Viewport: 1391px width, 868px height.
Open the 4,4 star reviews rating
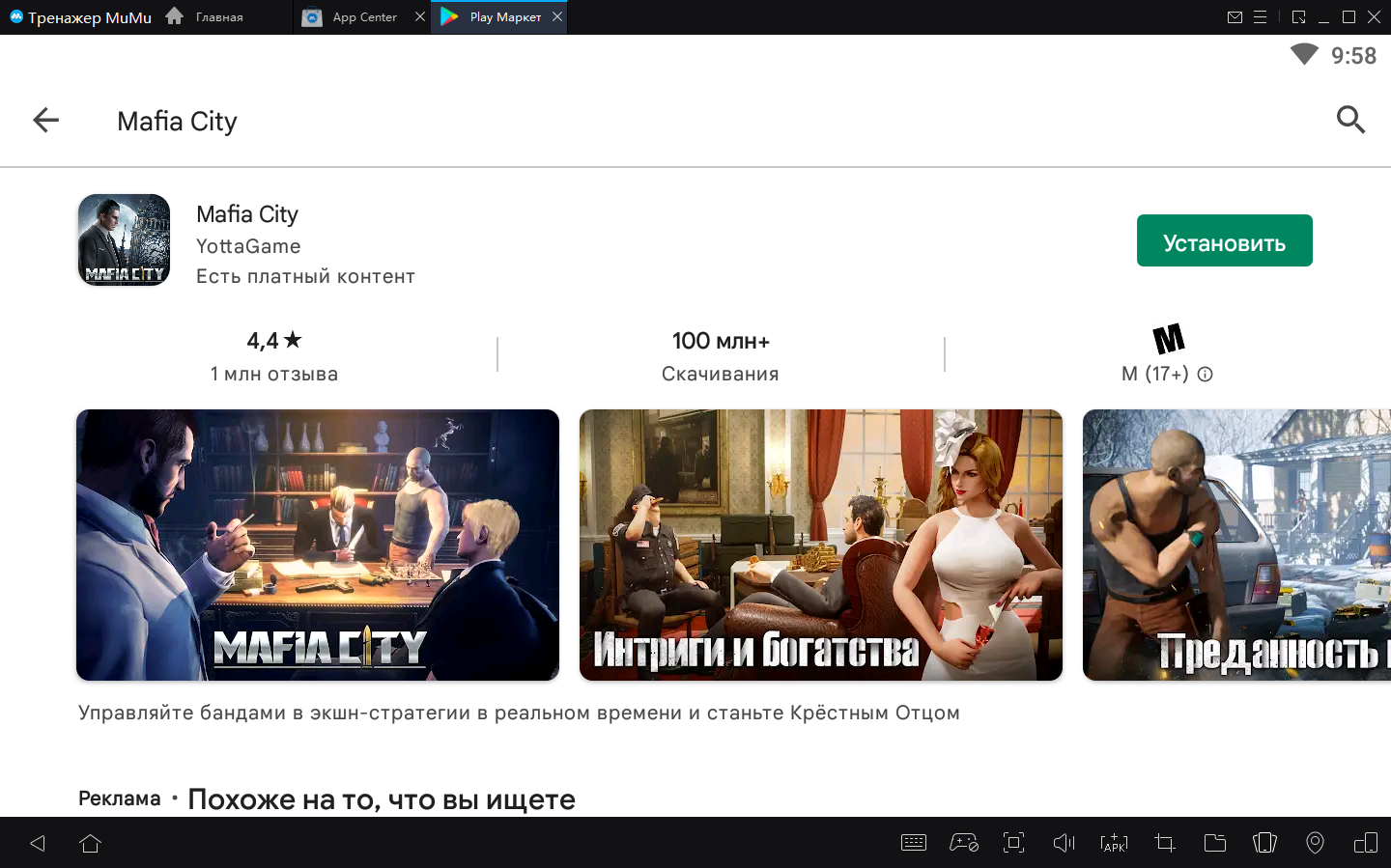tap(274, 355)
